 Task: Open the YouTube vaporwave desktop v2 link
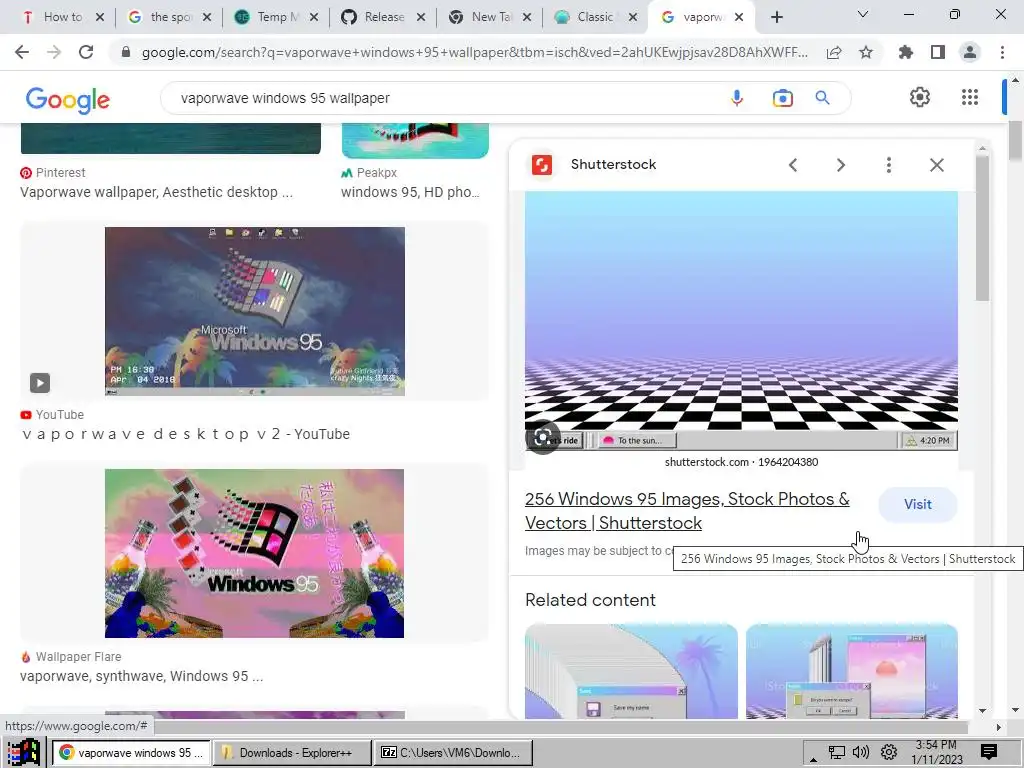185,434
